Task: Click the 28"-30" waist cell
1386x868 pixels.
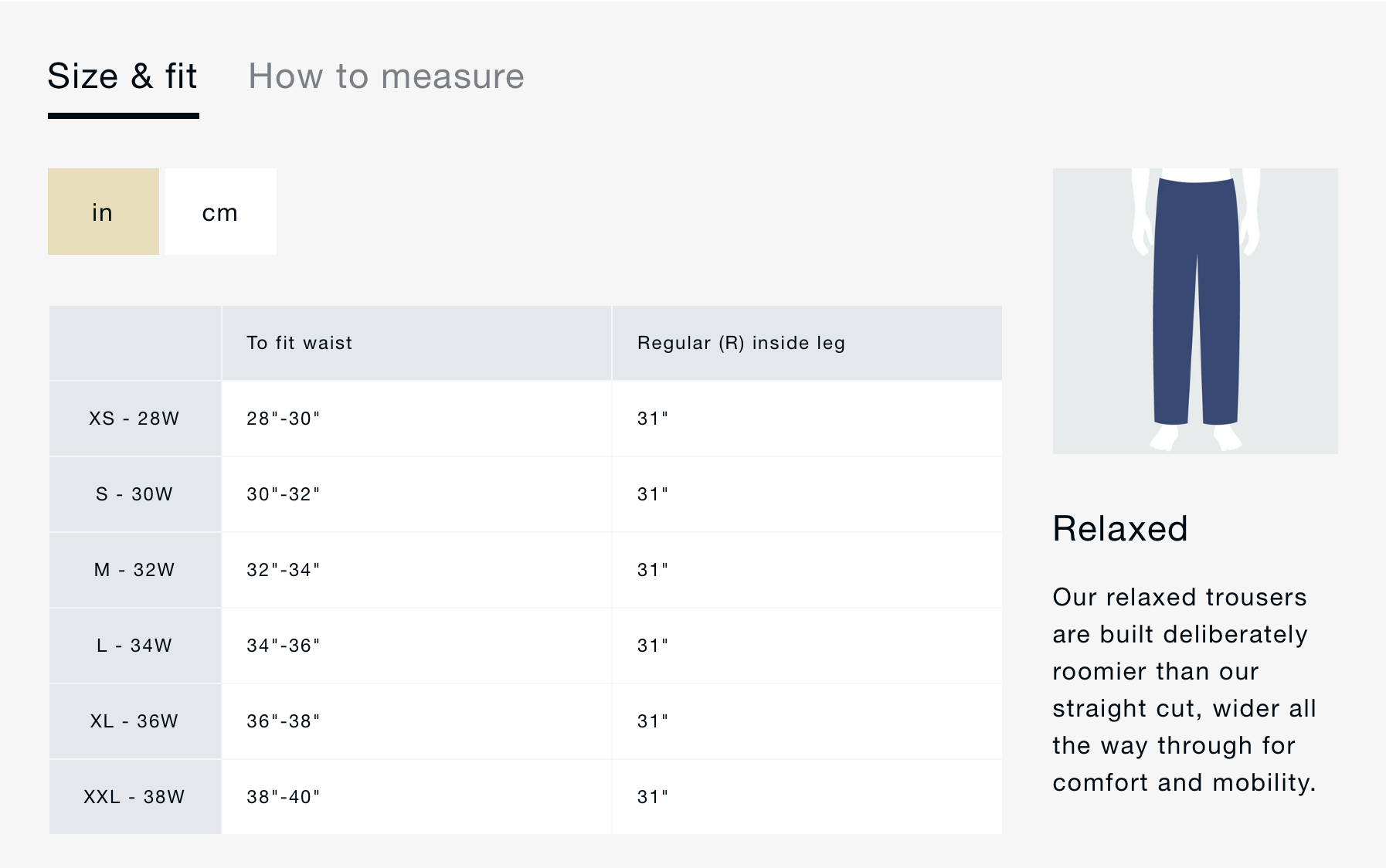Action: pyautogui.click(x=283, y=419)
